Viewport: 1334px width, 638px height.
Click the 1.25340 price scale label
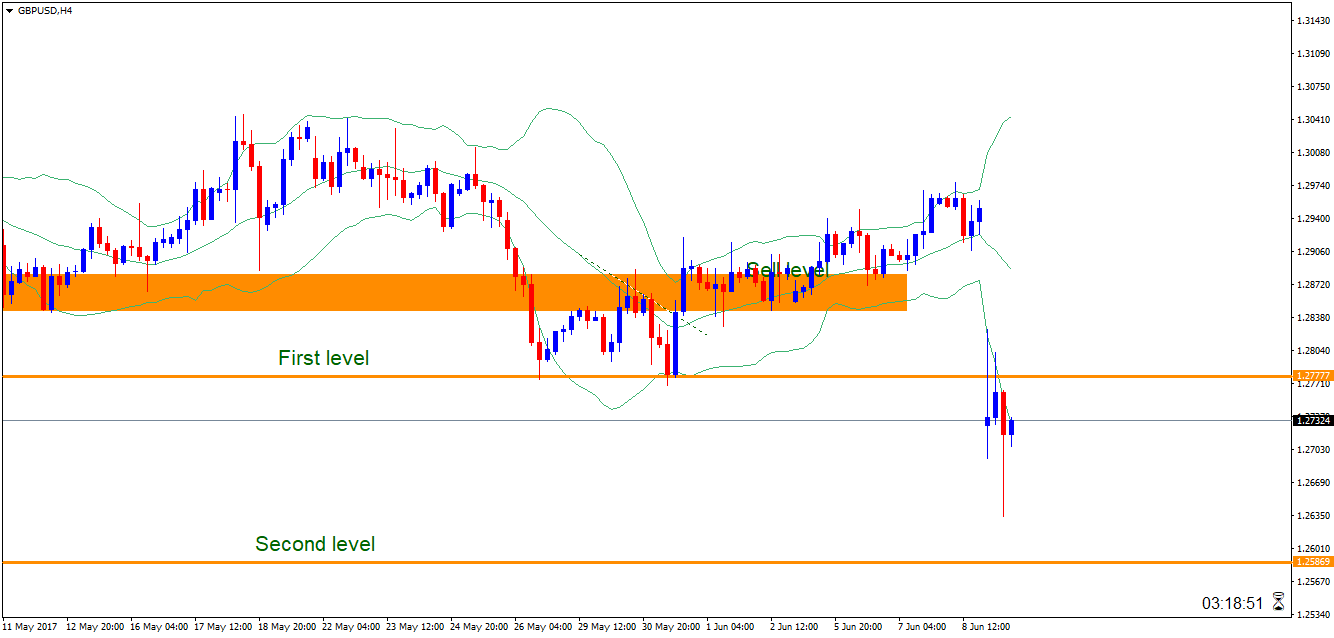[x=1311, y=615]
